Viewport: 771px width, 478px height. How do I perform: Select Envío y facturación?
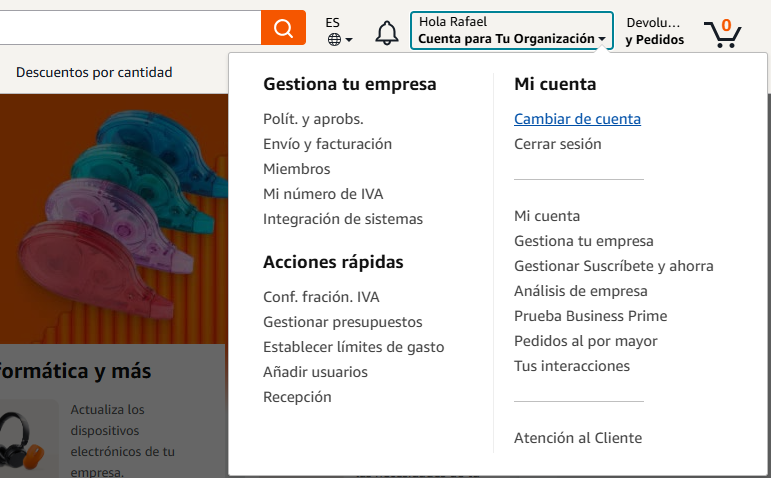tap(327, 144)
